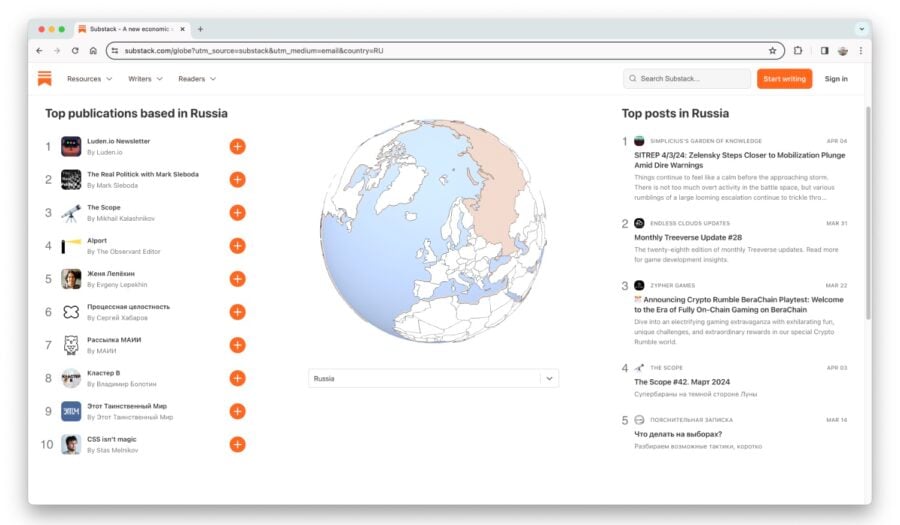Open a new browser tab with plus
The width and height of the screenshot is (900, 525).
click(x=200, y=29)
